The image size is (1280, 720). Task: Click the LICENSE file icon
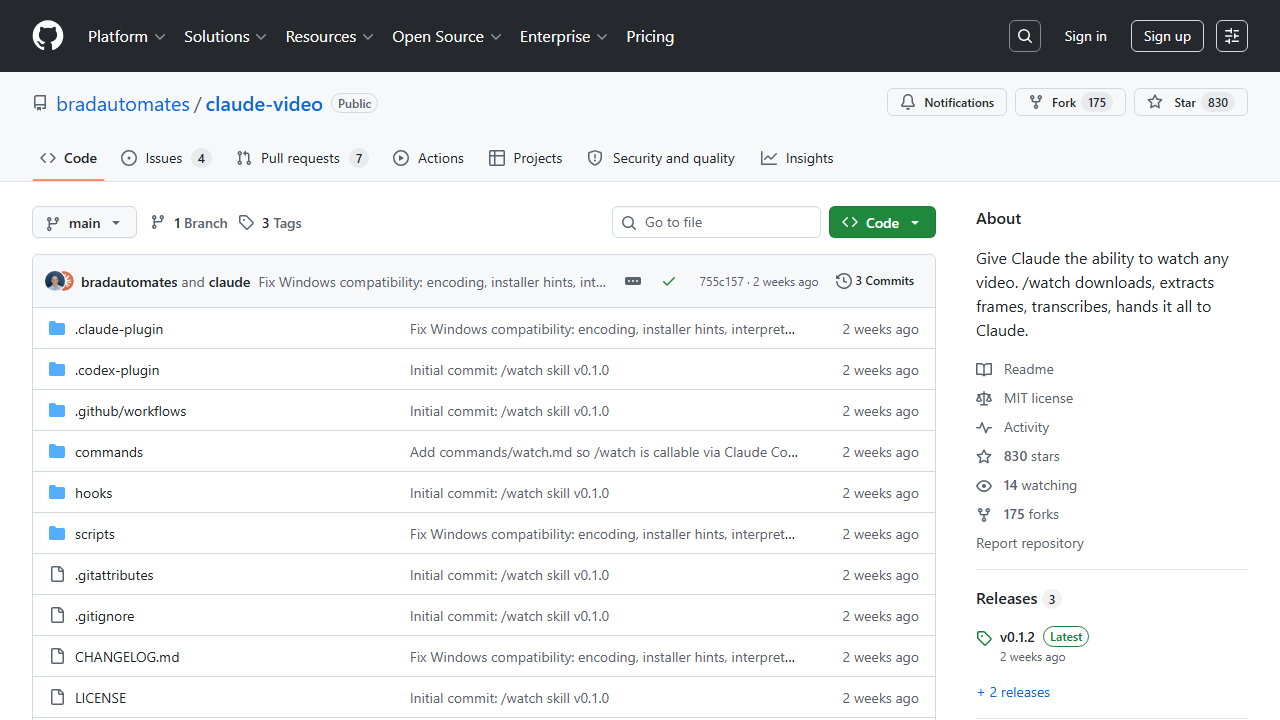pos(57,698)
